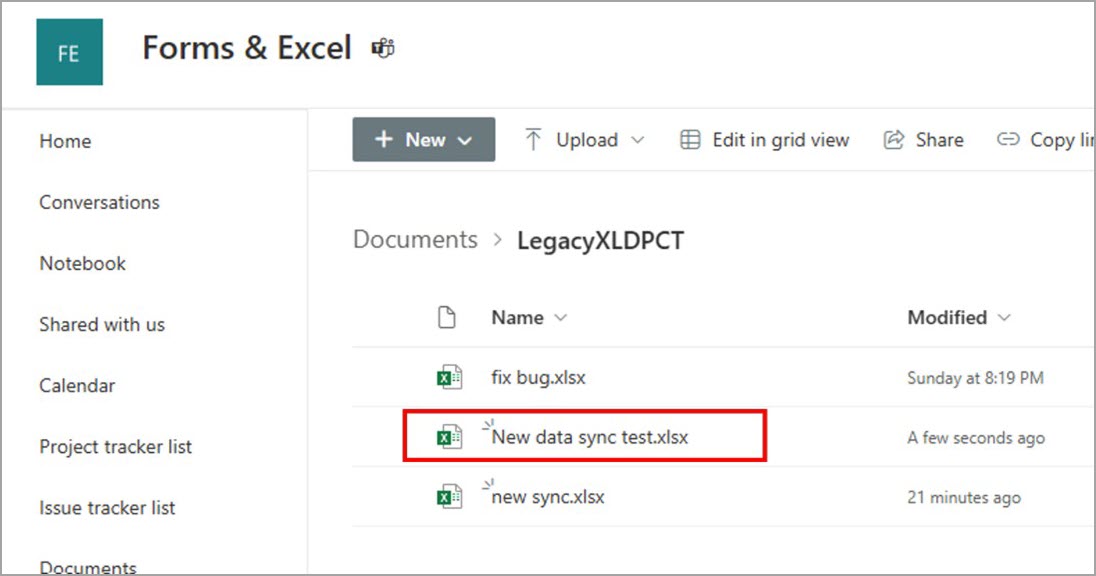Click Excel icon for New data sync test.xlsx
The width and height of the screenshot is (1096, 576).
coord(449,437)
